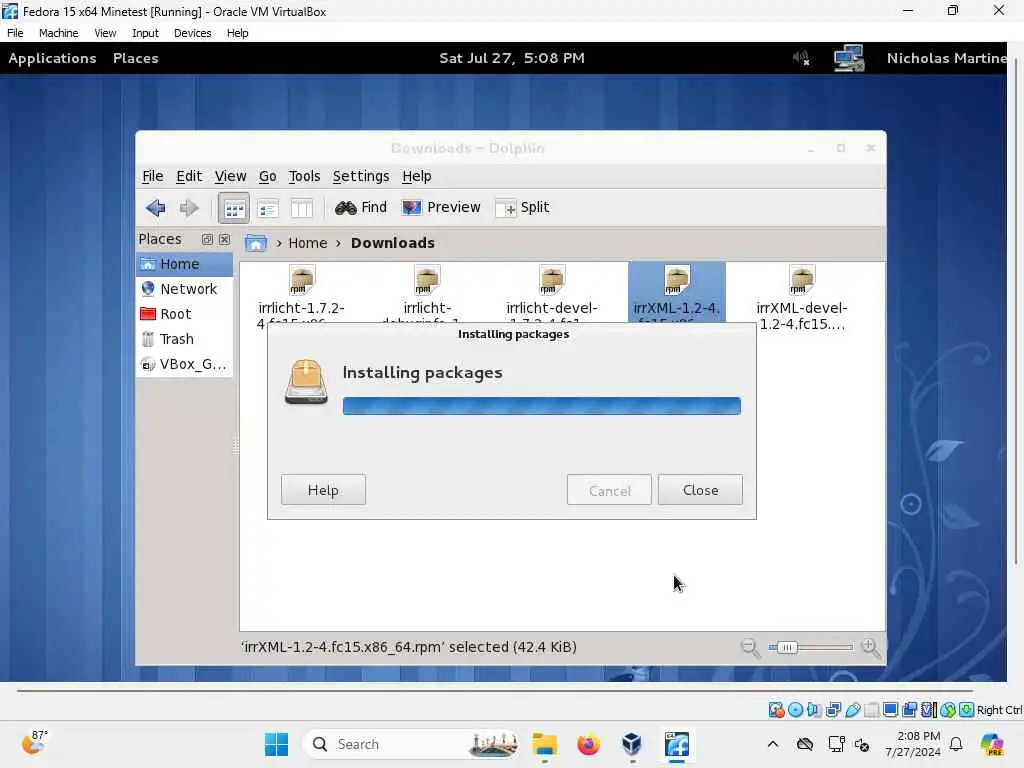
Task: Open VirtualBox Devices menu
Action: 193,33
